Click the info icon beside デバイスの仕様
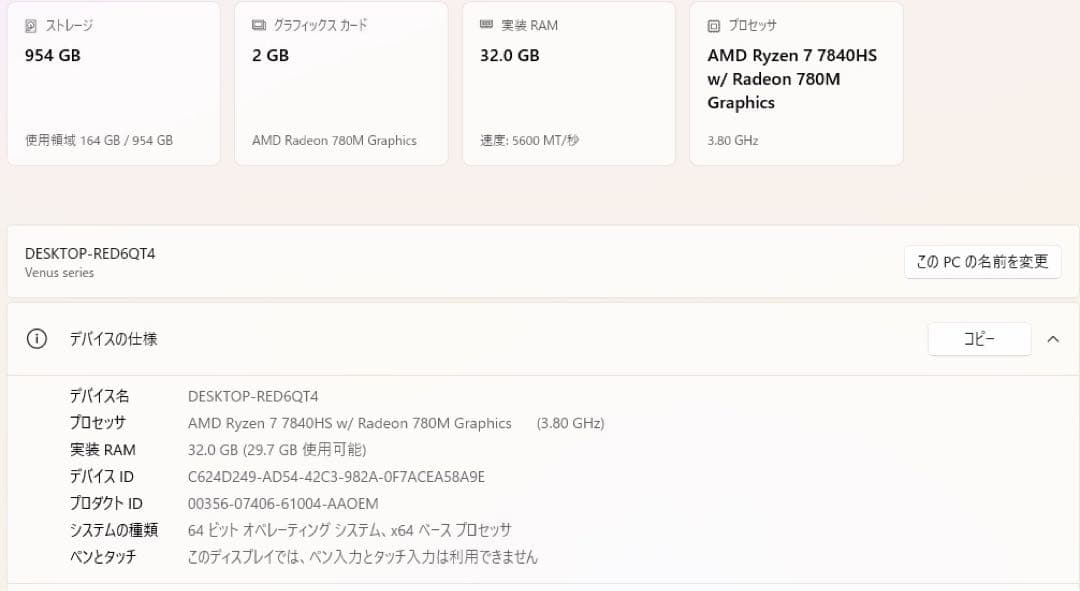Image resolution: width=1080 pixels, height=591 pixels. point(37,339)
